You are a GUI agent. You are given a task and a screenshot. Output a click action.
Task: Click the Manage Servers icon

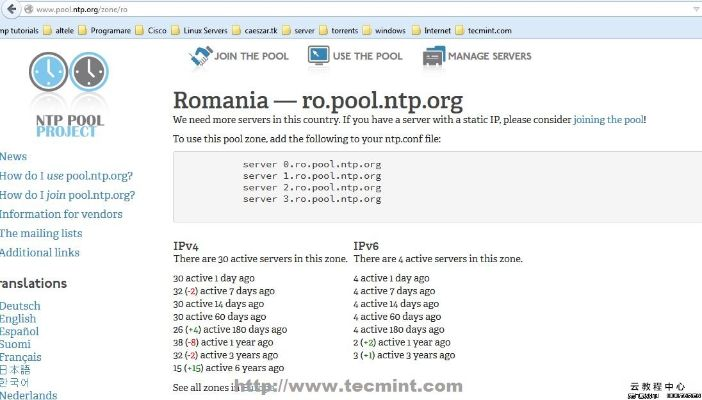click(x=432, y=57)
